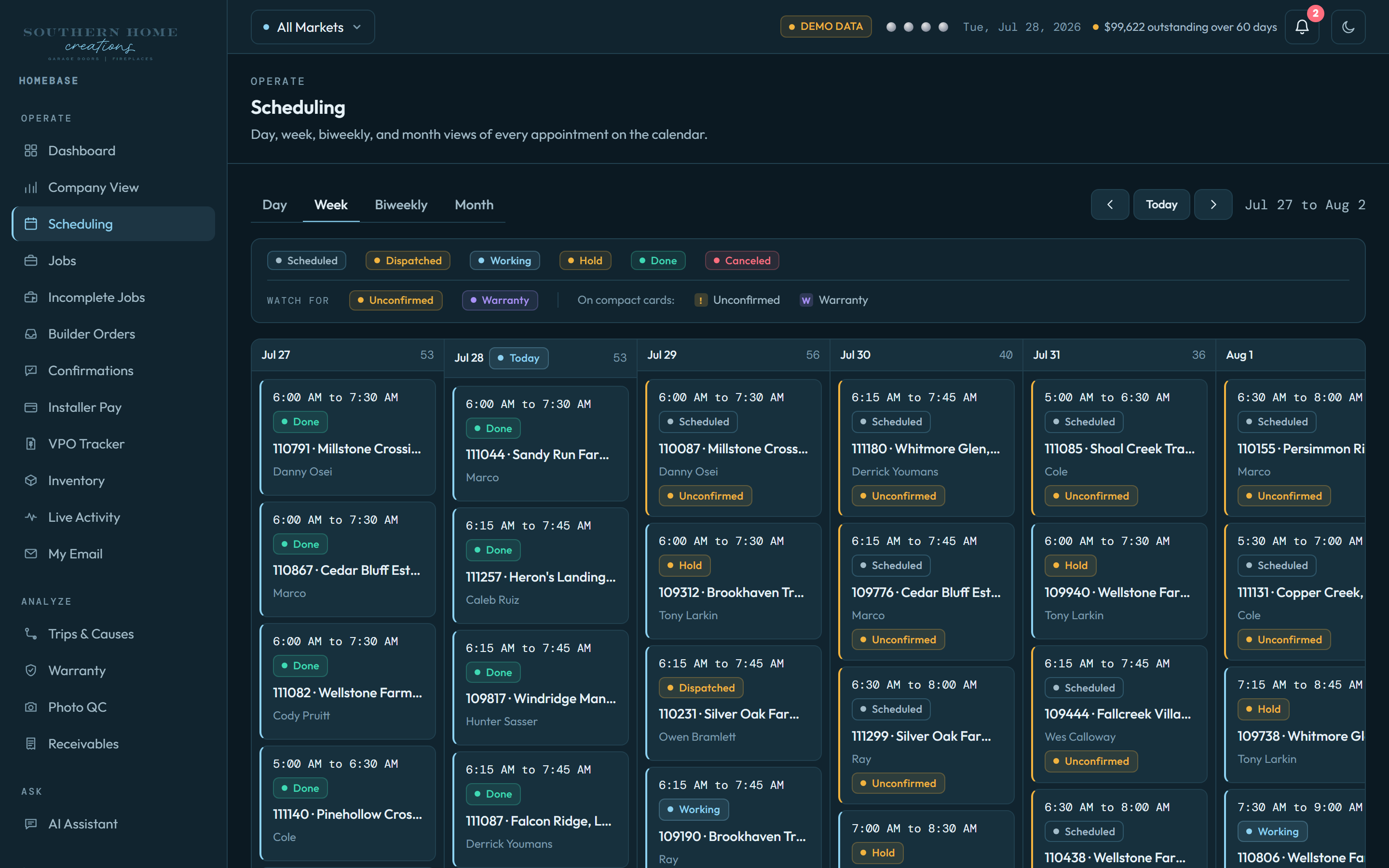Go to previous week with left chevron
Viewport: 1389px width, 868px height.
point(1110,204)
